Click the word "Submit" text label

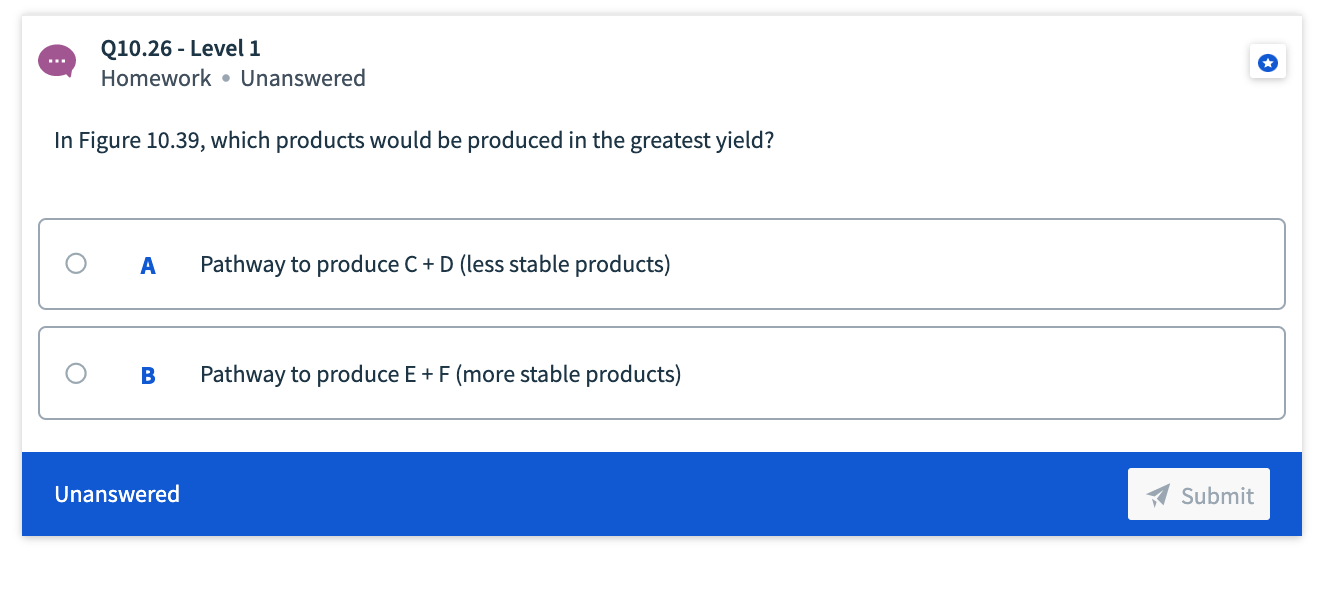(x=1217, y=495)
